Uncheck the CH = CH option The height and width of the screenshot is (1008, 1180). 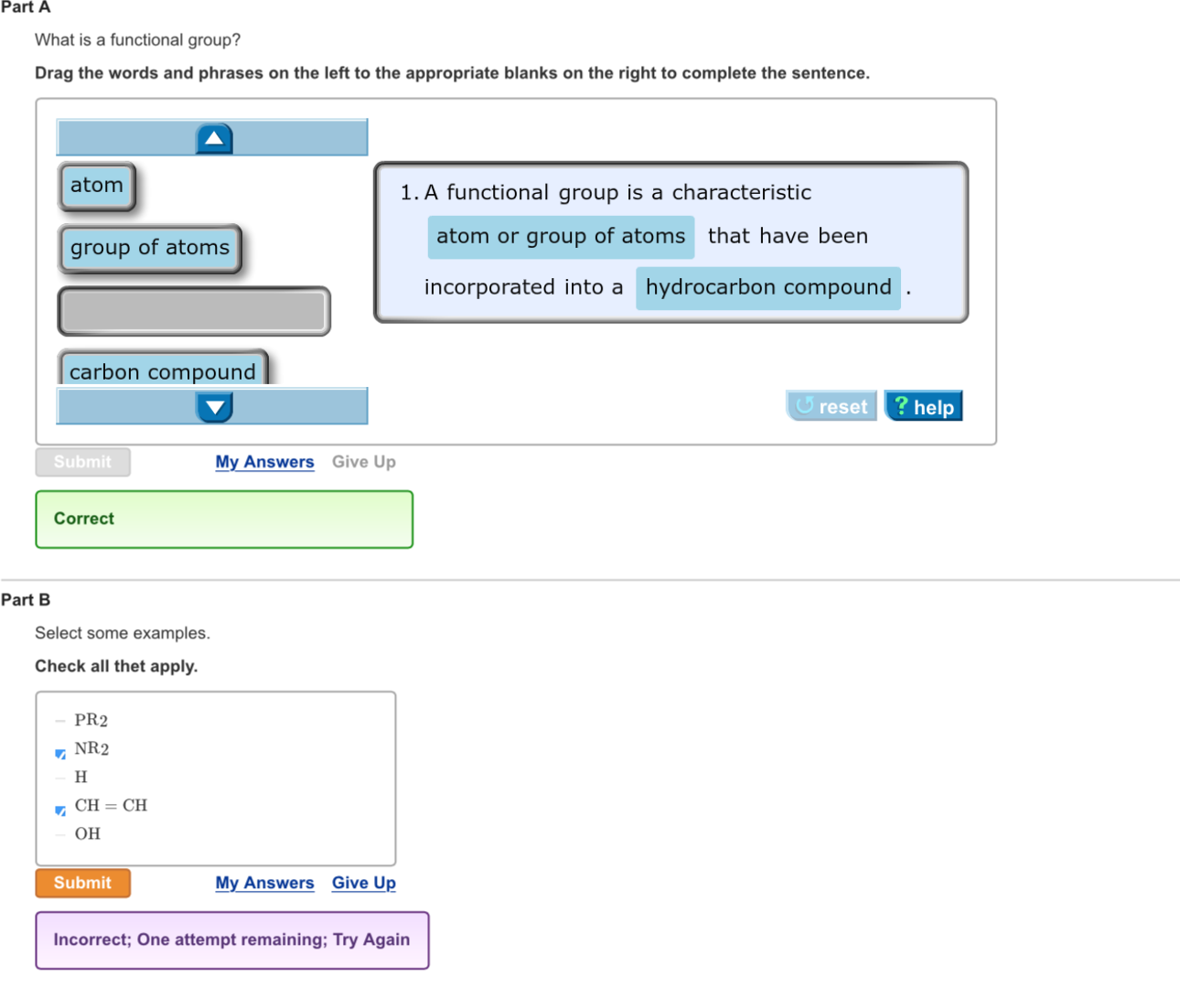click(59, 810)
